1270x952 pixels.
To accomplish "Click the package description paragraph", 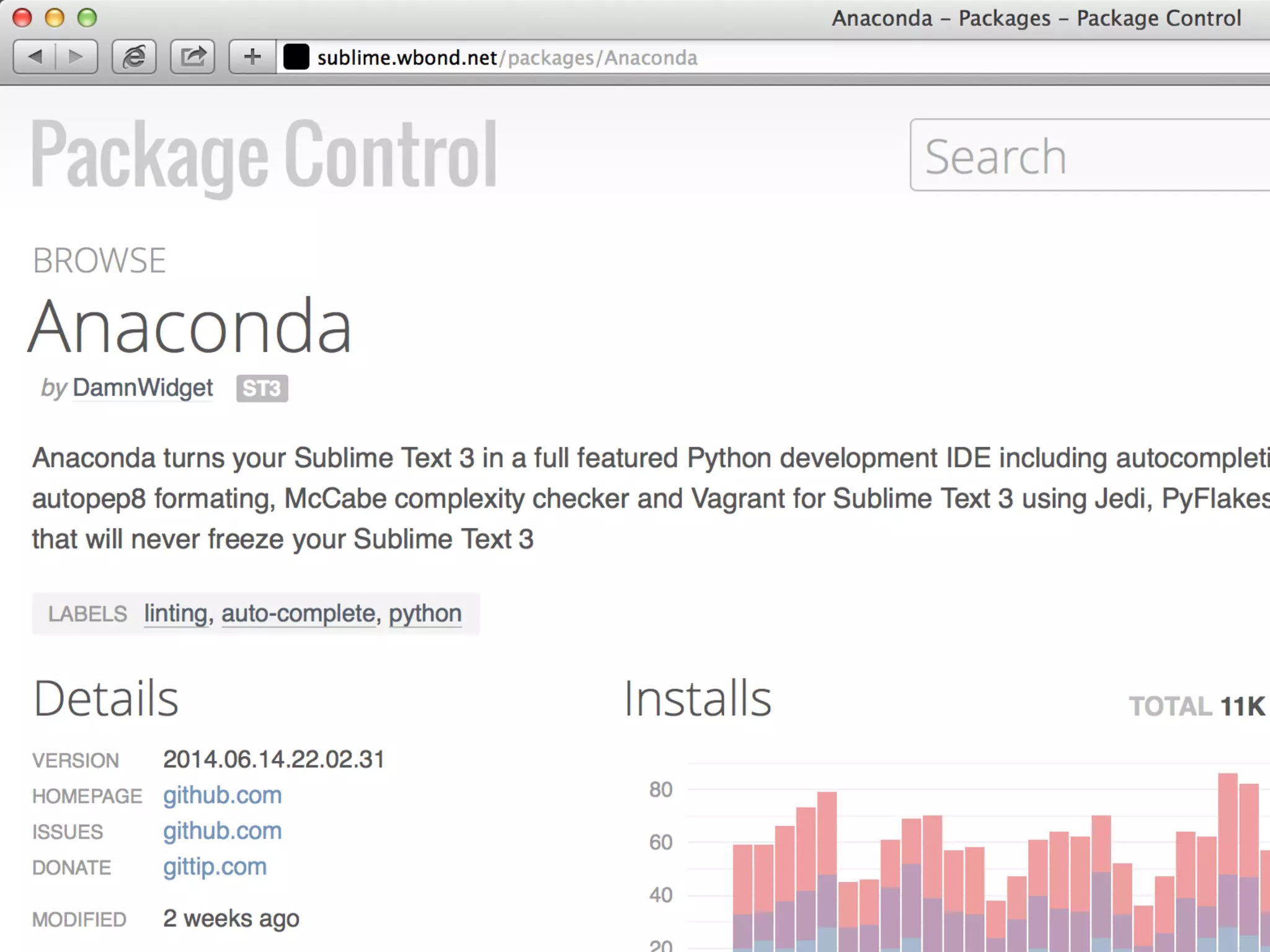I will click(x=651, y=498).
